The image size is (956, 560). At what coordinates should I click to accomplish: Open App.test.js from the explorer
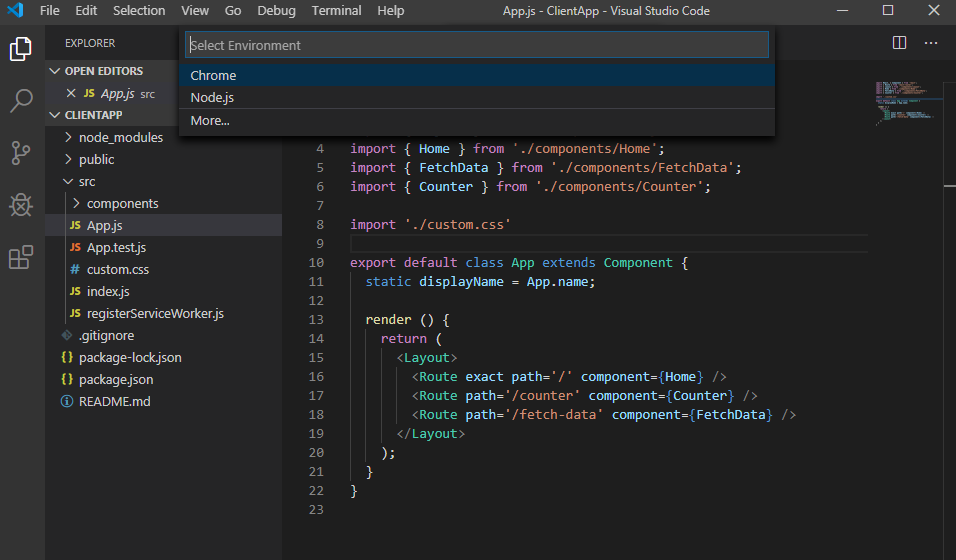point(163,247)
